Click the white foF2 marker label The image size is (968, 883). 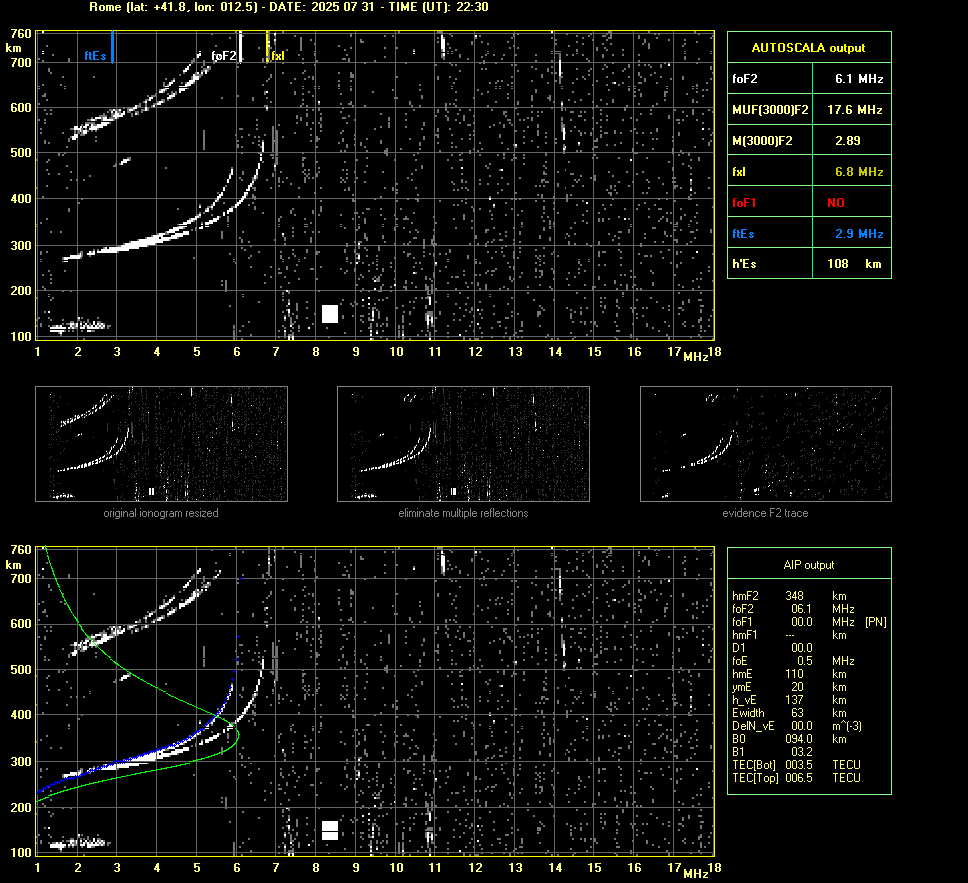click(223, 56)
